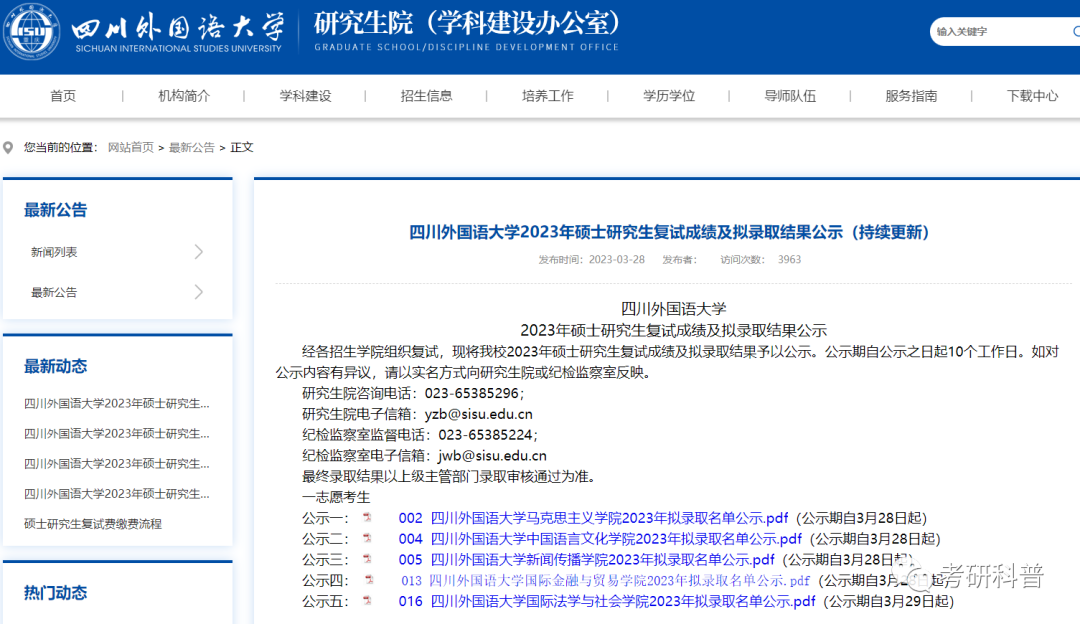Click the PDF icon beside 公示二
The image size is (1080, 624).
367,538
